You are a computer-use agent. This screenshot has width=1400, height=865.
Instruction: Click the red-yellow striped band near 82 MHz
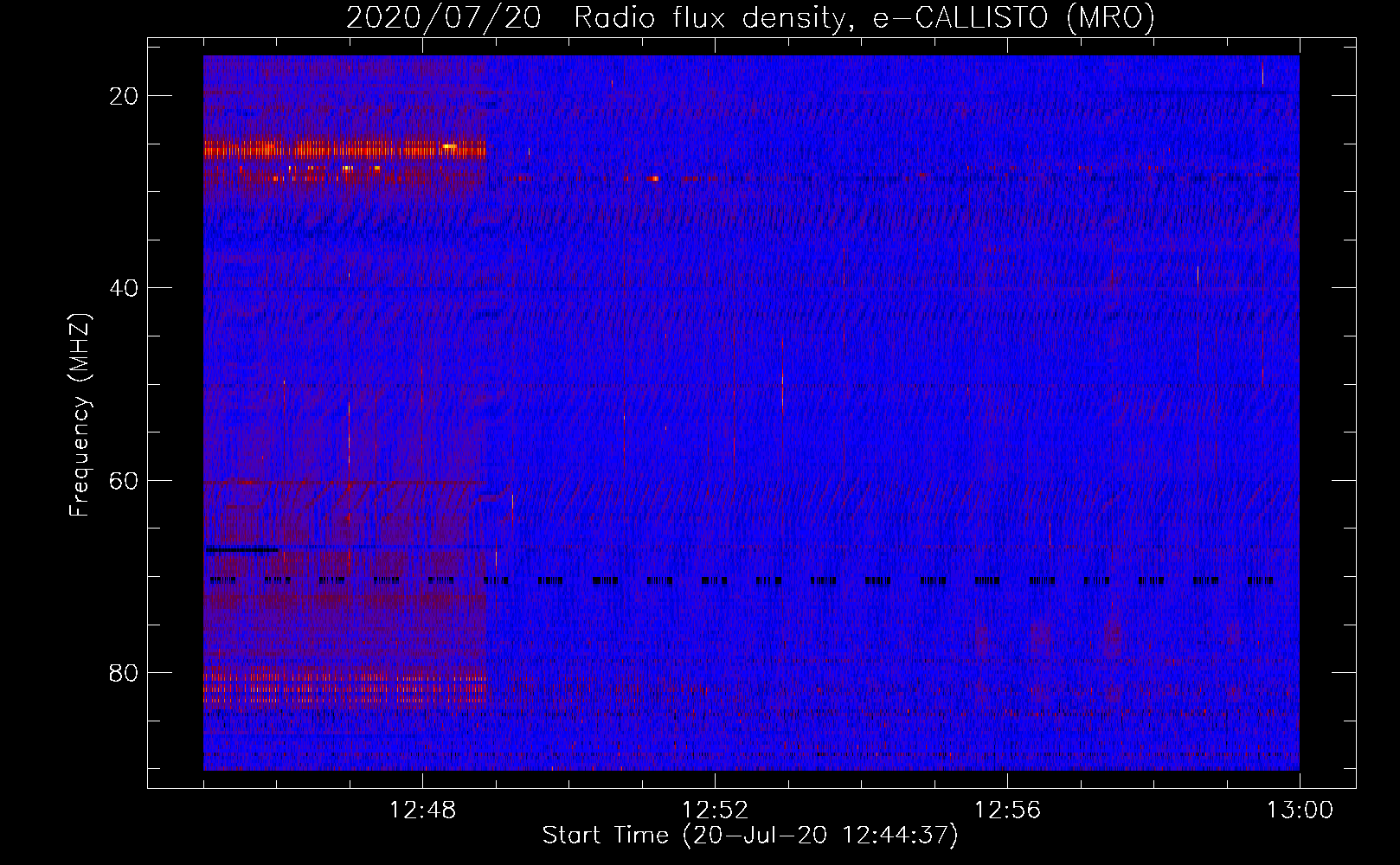pyautogui.click(x=344, y=687)
